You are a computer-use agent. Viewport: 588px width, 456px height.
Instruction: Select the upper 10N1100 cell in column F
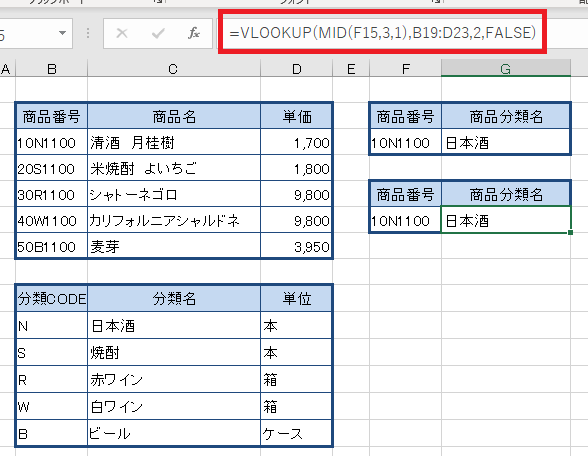click(x=405, y=142)
